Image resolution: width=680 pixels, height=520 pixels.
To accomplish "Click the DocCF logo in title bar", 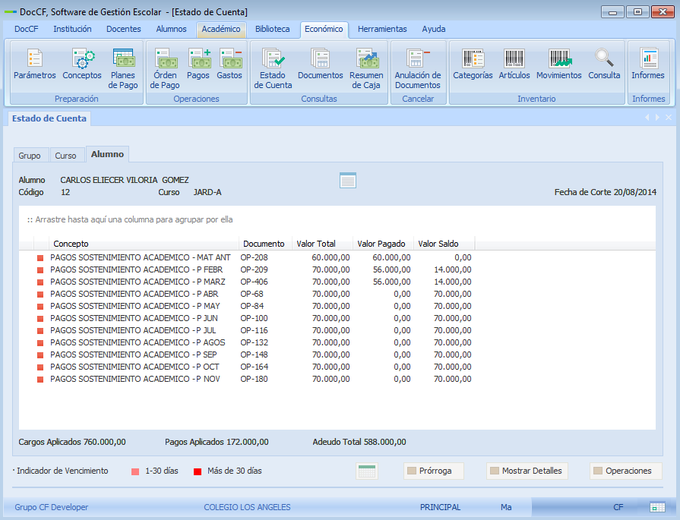I will (10, 12).
